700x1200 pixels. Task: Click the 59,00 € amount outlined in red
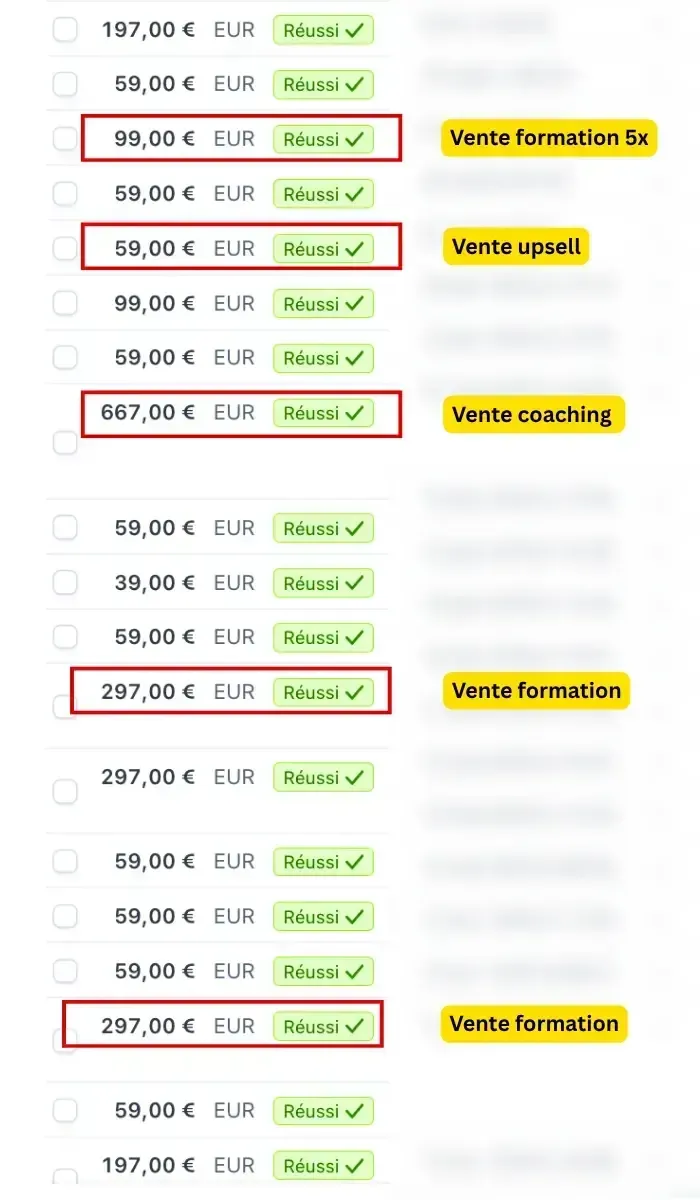click(155, 247)
